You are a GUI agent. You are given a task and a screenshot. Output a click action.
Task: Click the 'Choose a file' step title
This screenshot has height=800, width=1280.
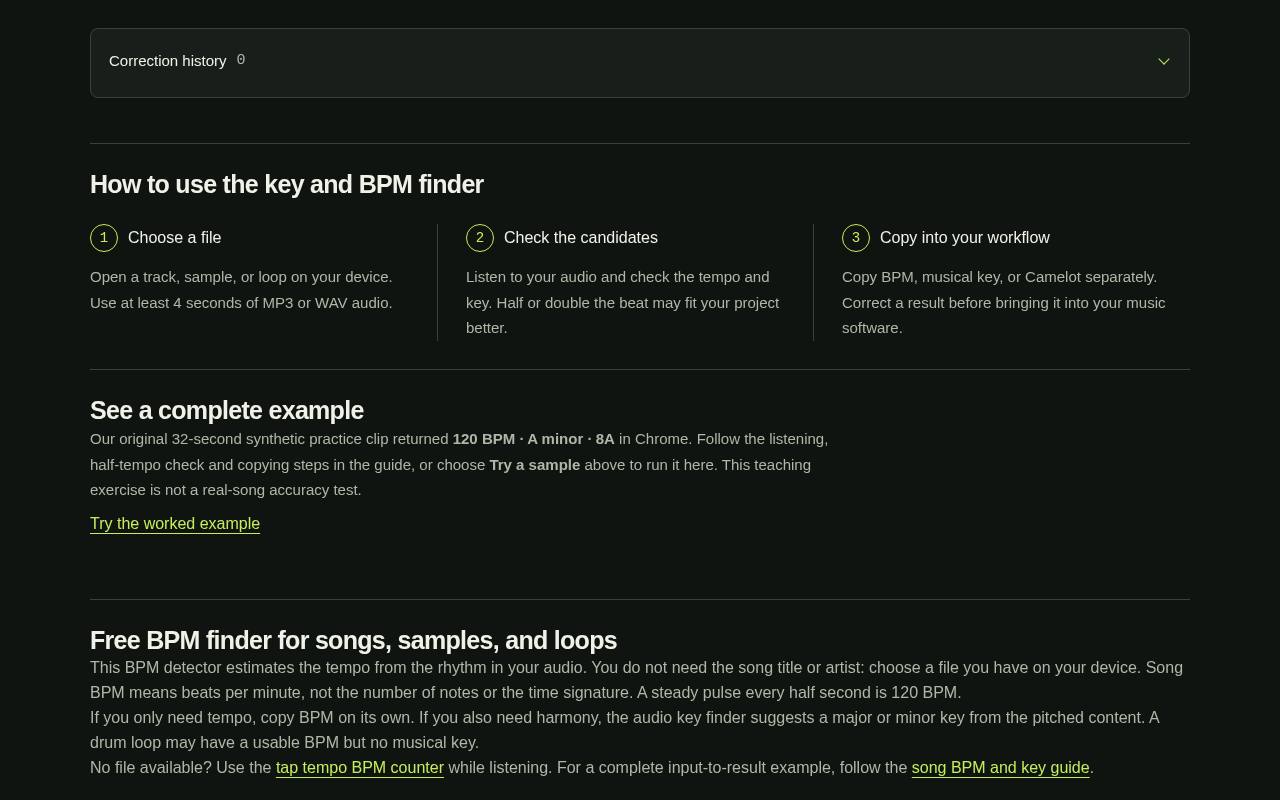175,238
